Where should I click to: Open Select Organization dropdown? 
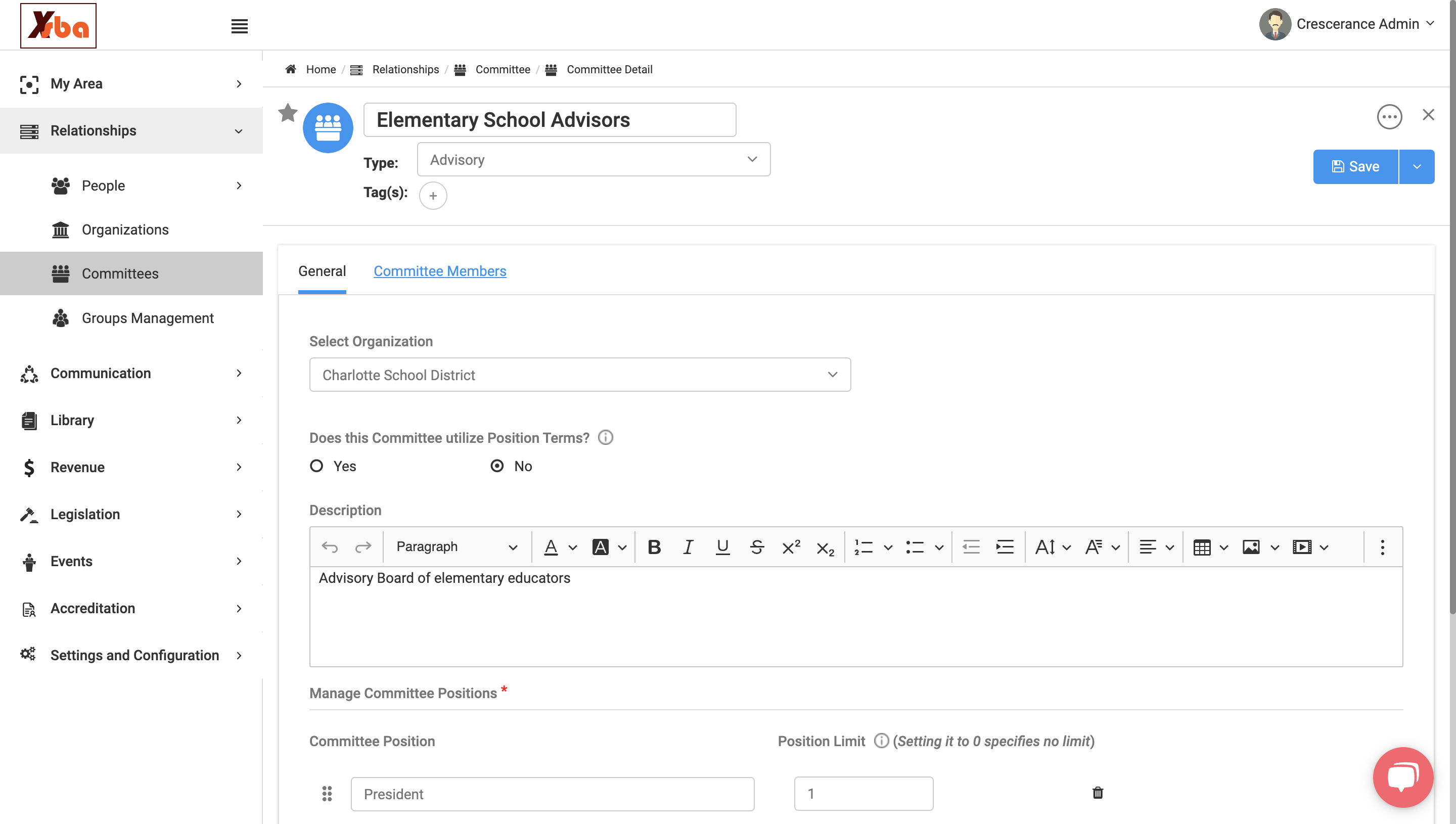coord(580,375)
